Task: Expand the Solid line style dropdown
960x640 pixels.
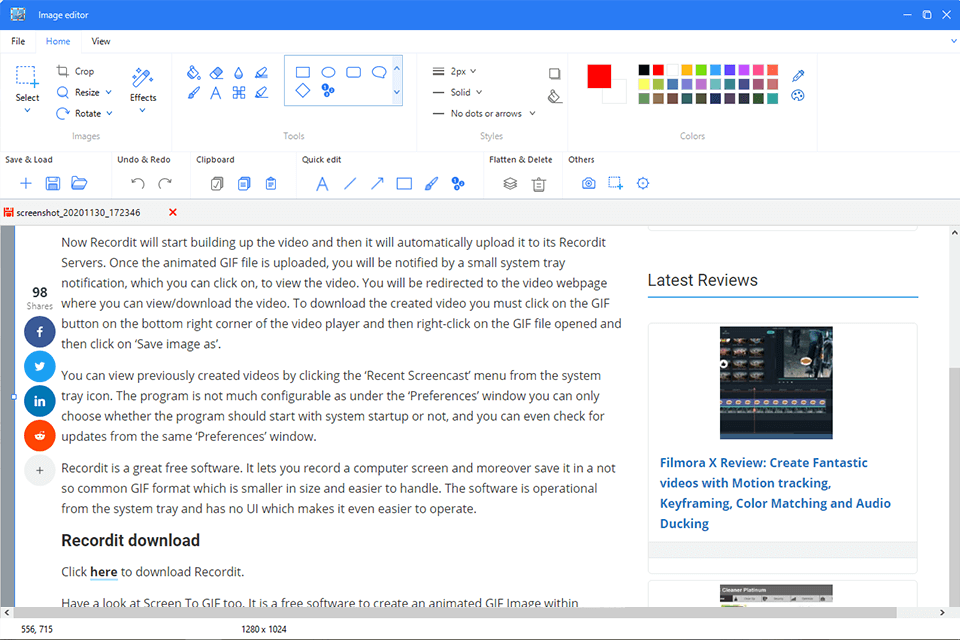Action: 479,92
